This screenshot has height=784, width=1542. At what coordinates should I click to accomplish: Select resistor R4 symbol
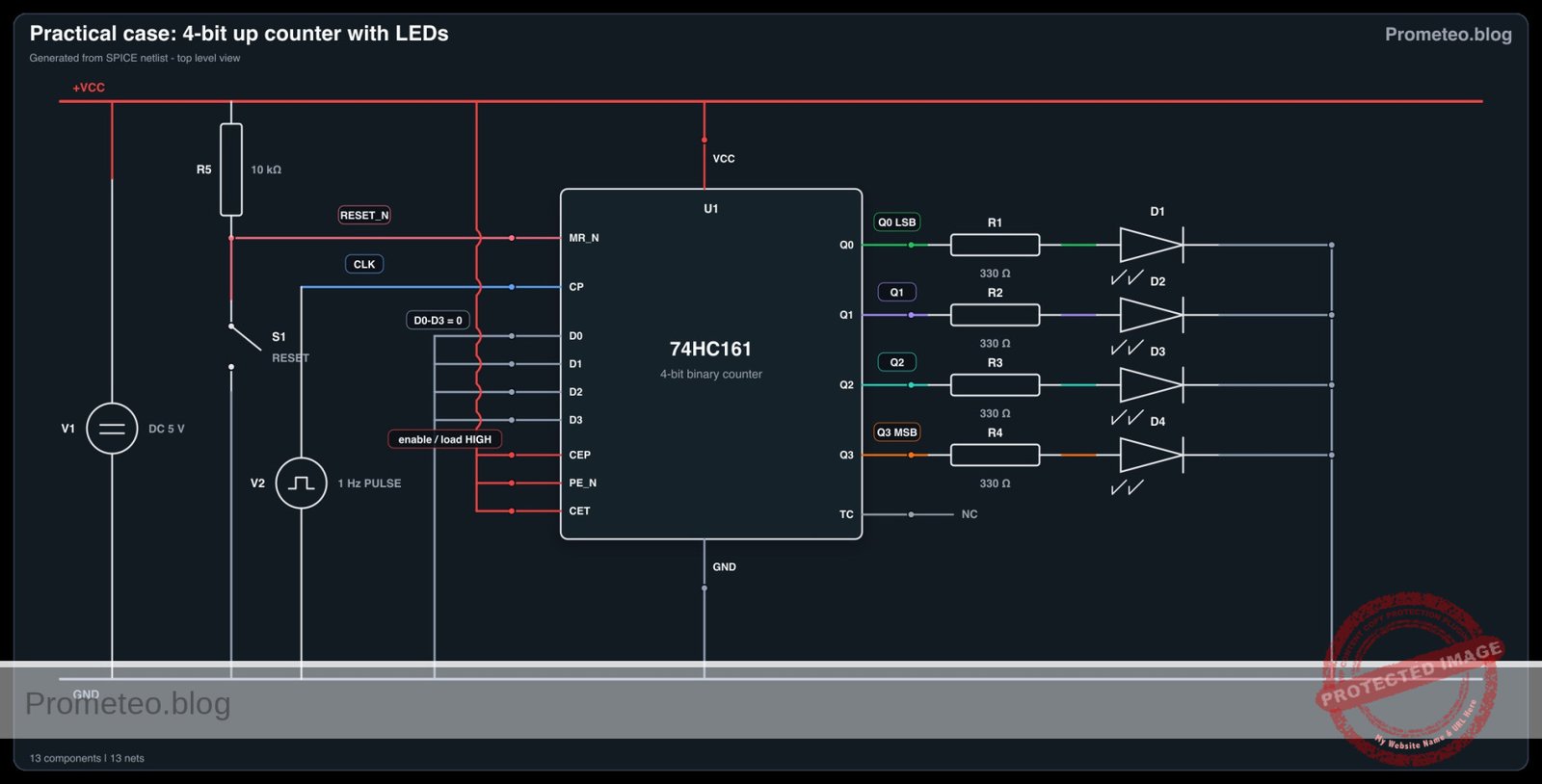point(995,455)
